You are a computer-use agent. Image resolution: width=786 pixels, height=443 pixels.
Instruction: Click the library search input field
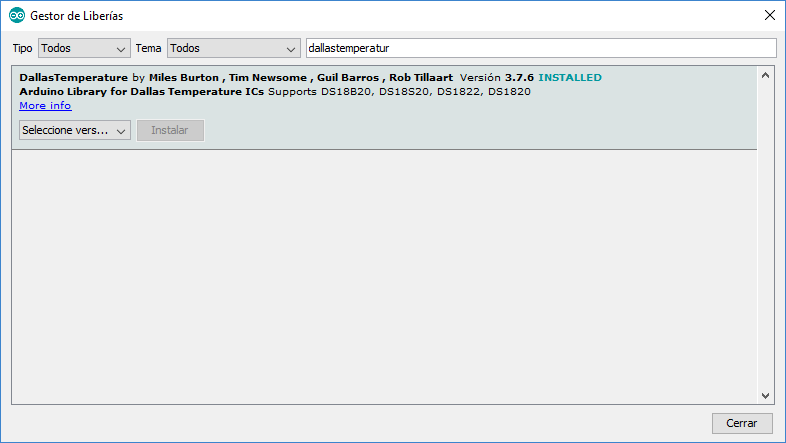[541, 48]
